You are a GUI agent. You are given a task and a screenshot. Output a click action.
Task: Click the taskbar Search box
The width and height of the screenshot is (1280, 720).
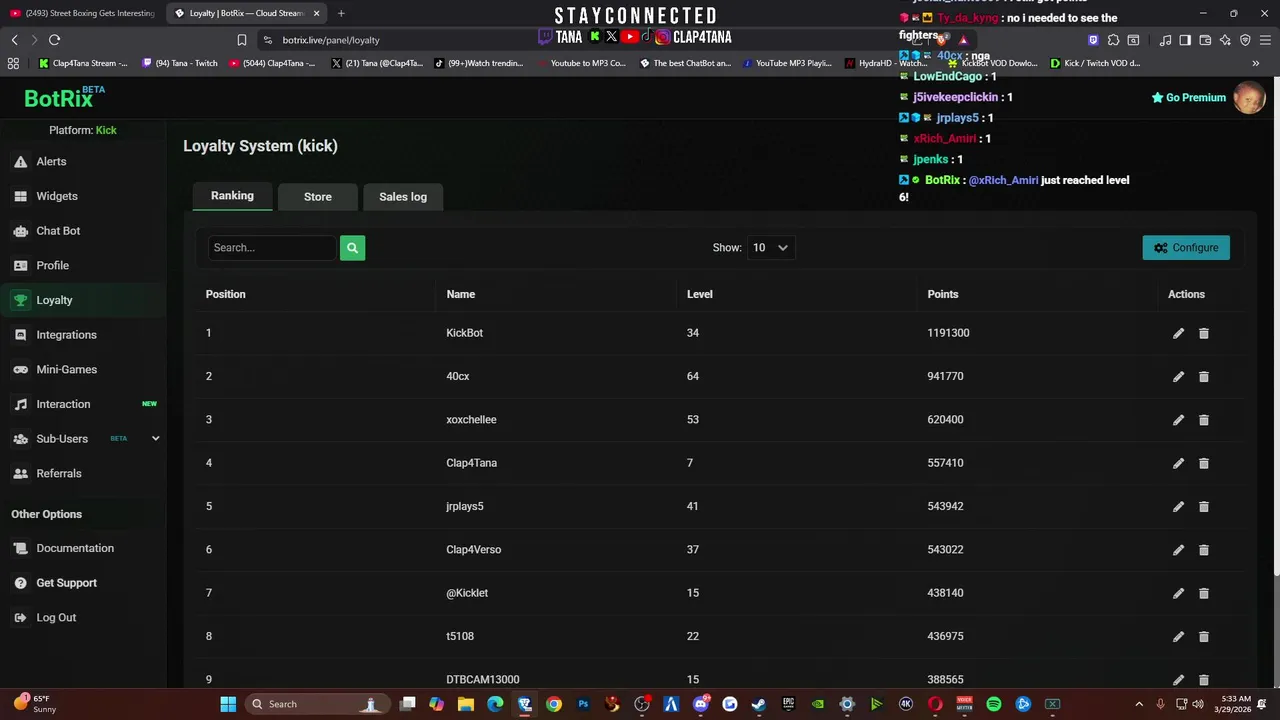[x=316, y=704]
